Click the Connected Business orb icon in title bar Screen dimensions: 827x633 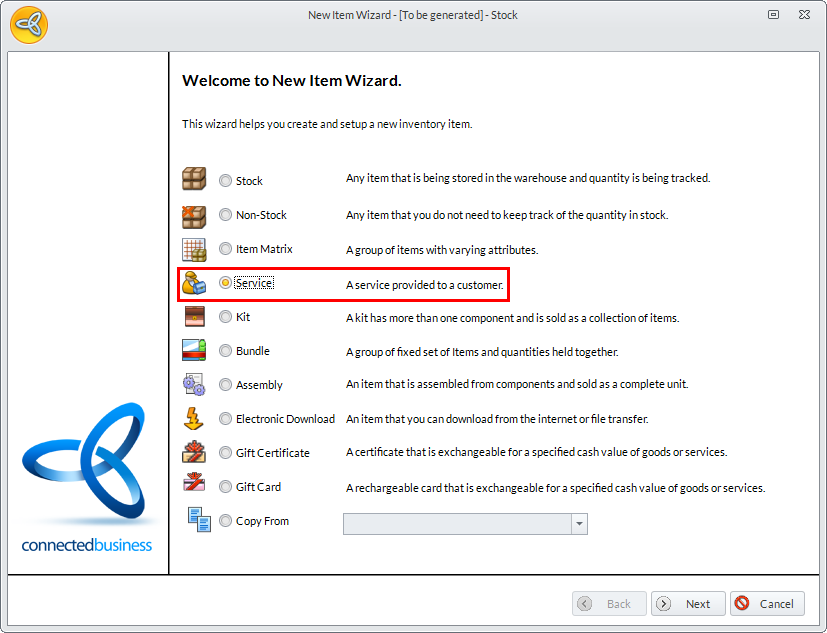coord(29,24)
